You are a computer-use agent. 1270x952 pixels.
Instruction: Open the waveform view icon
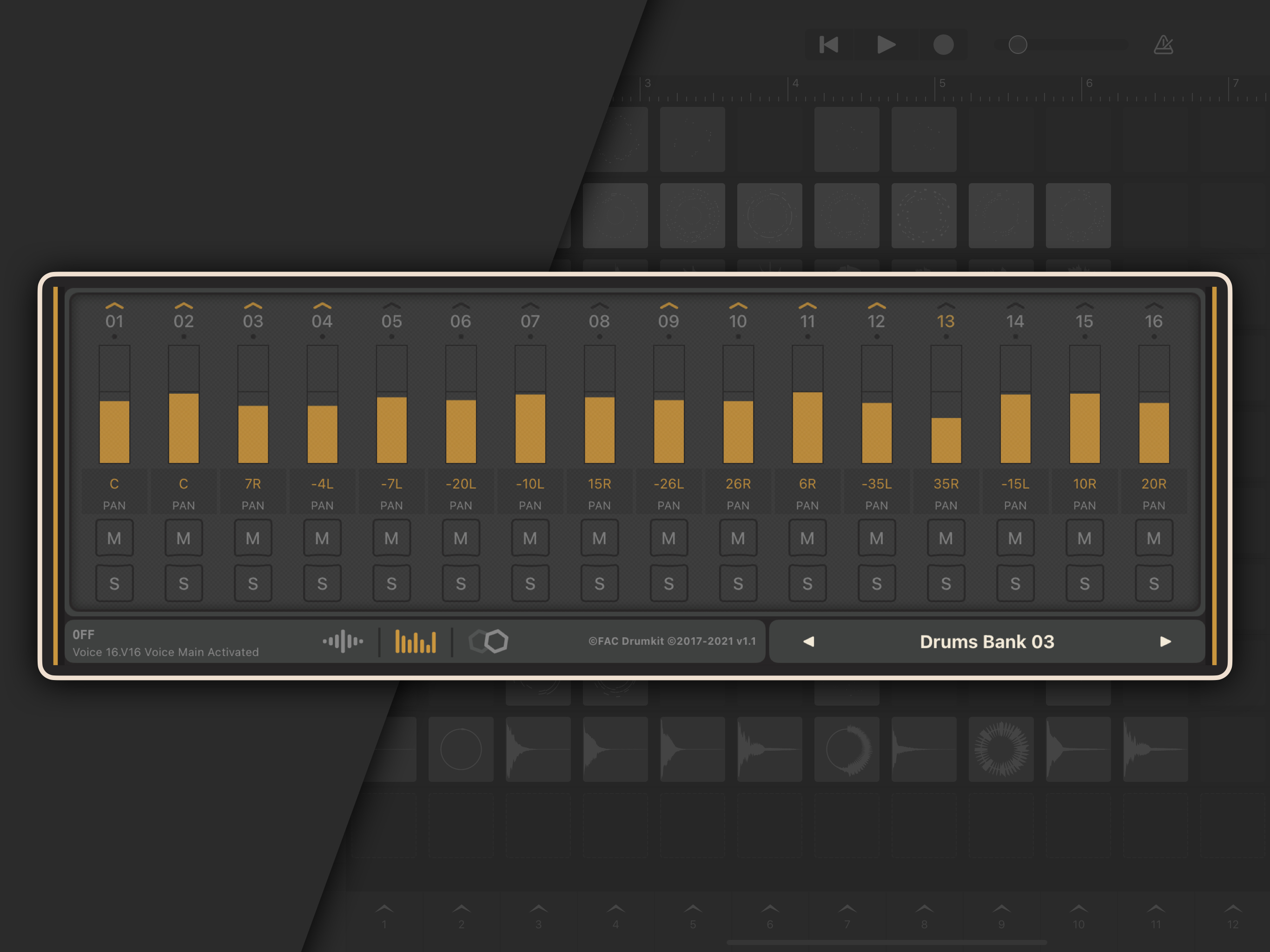click(x=343, y=641)
